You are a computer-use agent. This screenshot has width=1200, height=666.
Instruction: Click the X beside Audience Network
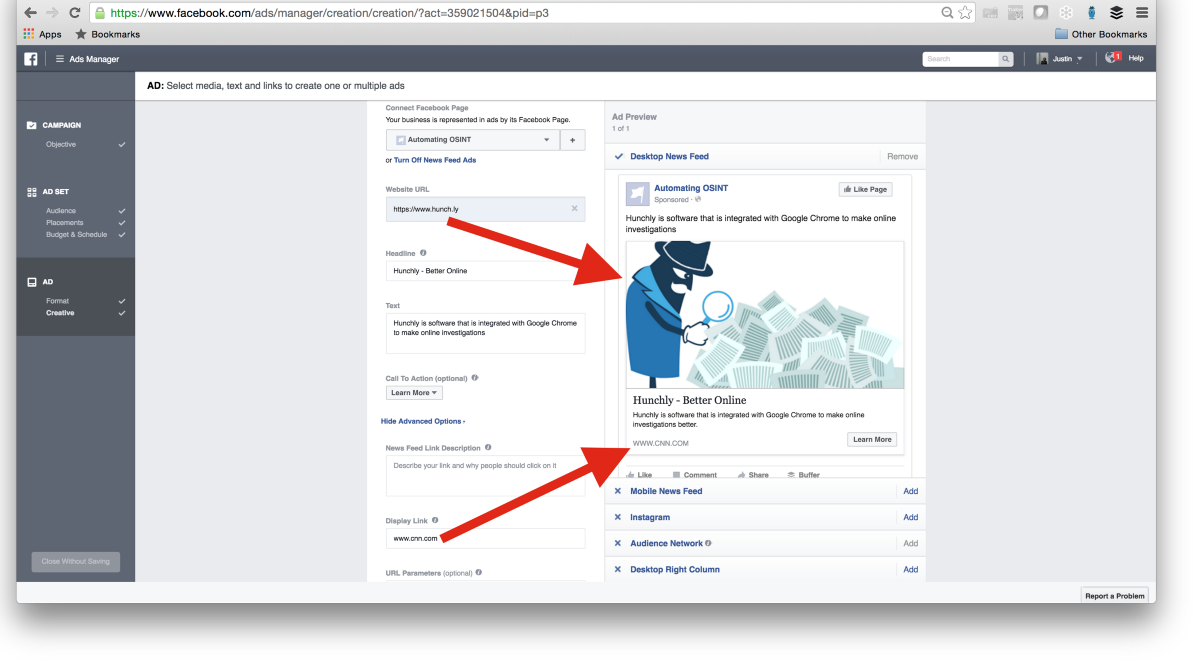pos(617,543)
